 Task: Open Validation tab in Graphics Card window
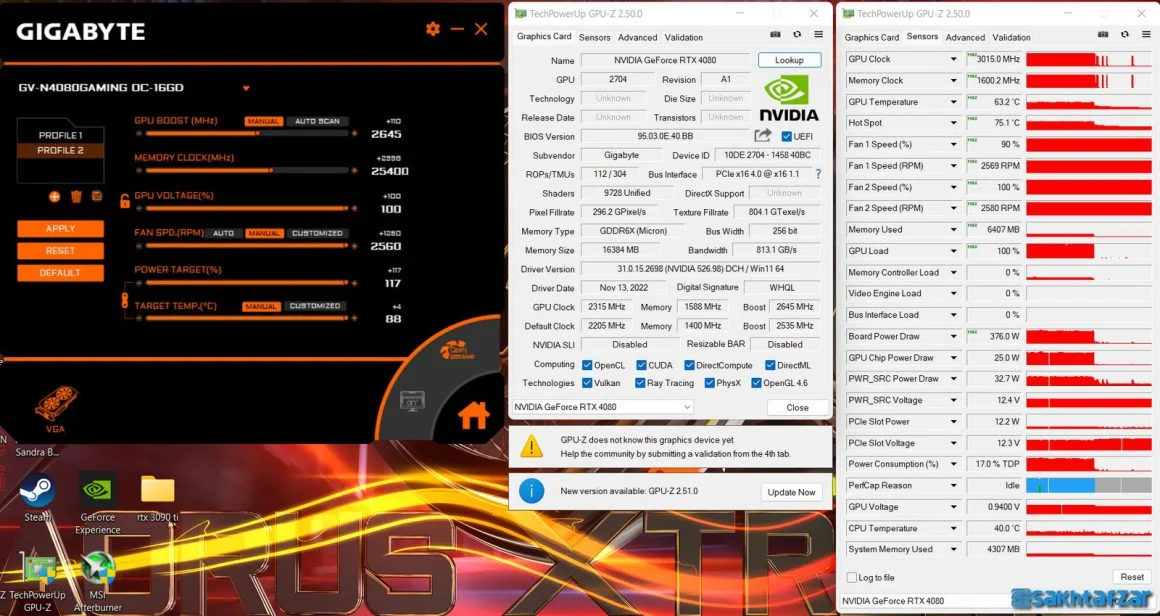684,37
